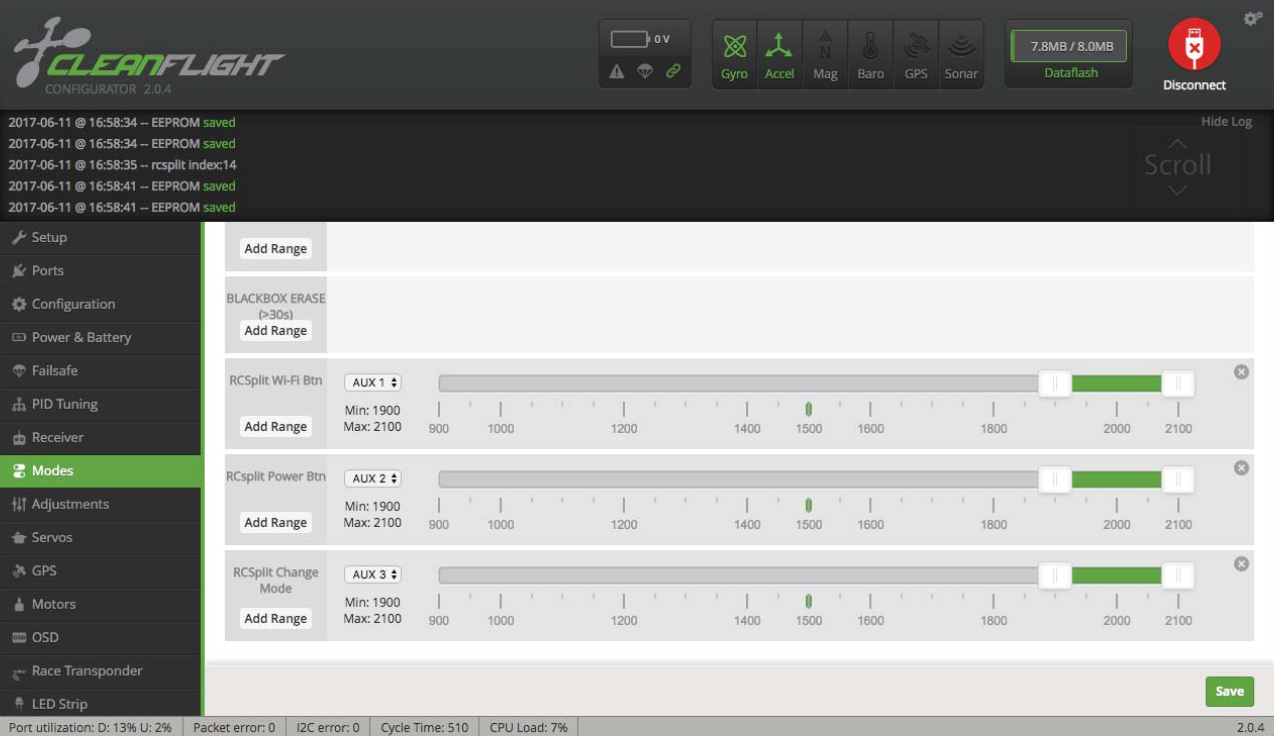This screenshot has height=736, width=1274.
Task: Remove the RCSplit Change Mode range
Action: click(1241, 564)
